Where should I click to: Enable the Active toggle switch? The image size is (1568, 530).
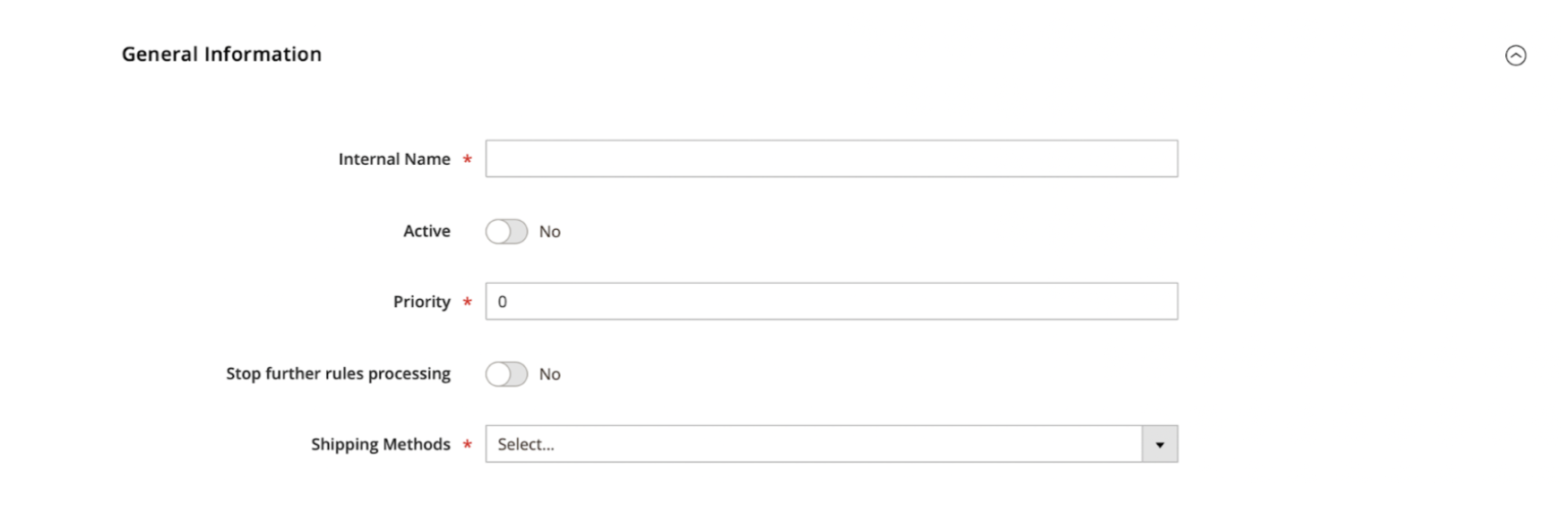pyautogui.click(x=506, y=231)
